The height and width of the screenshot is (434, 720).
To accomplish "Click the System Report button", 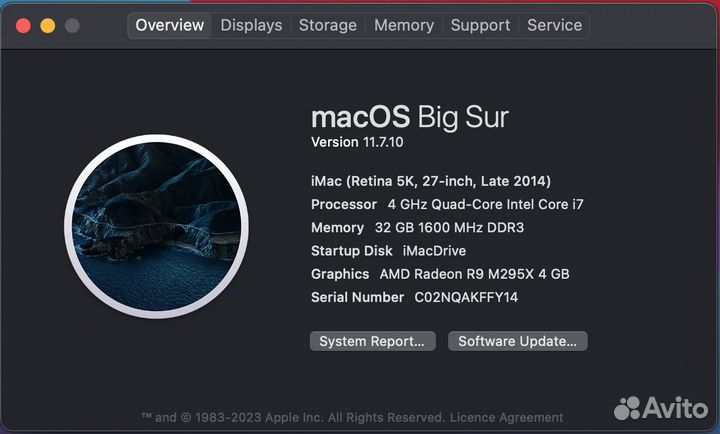I will click(372, 341).
